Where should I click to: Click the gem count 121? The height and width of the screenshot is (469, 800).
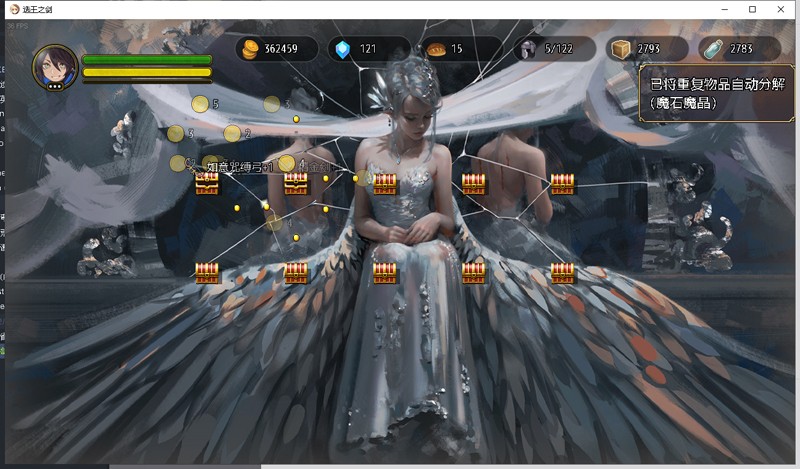[368, 49]
